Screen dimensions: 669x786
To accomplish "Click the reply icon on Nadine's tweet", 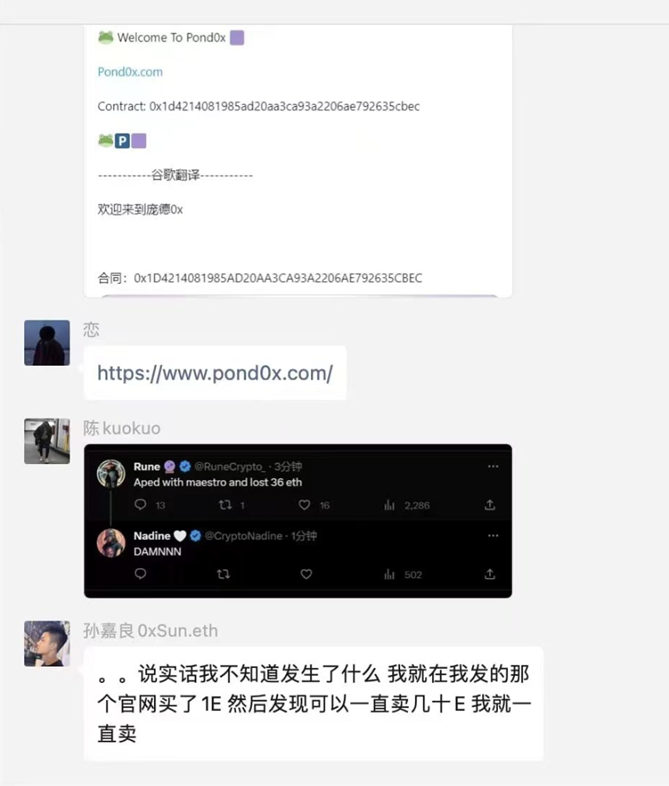I will (140, 573).
